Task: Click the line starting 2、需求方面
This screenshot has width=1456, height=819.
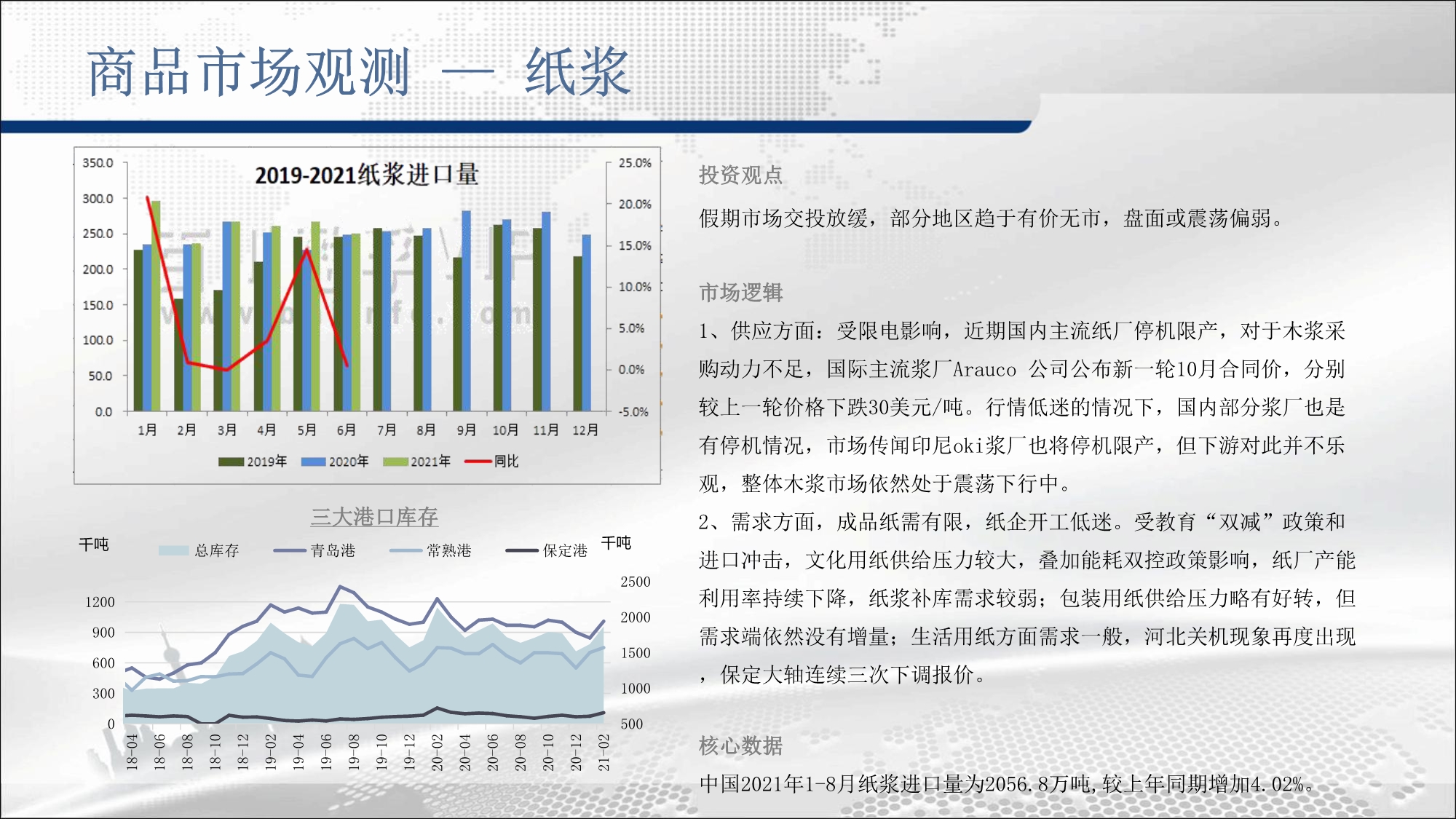Action: tap(1022, 521)
